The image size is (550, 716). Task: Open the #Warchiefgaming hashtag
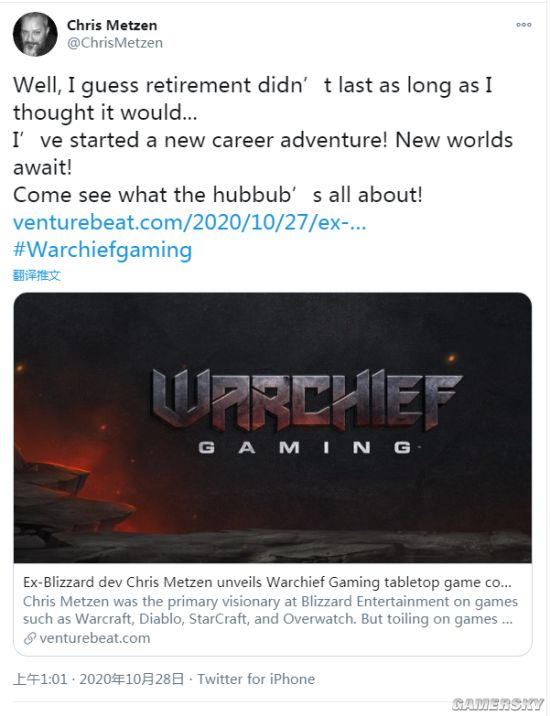point(103,250)
